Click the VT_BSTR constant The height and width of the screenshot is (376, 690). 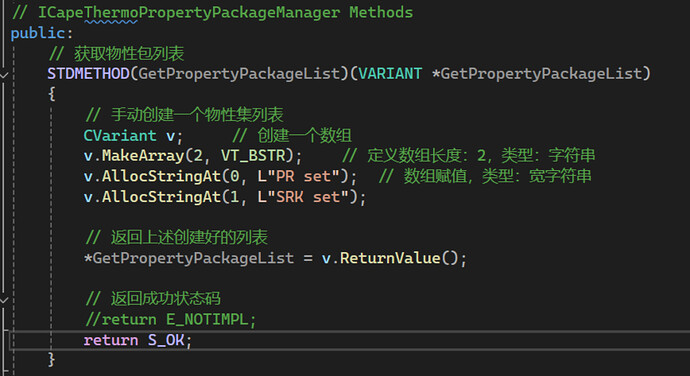(x=253, y=155)
